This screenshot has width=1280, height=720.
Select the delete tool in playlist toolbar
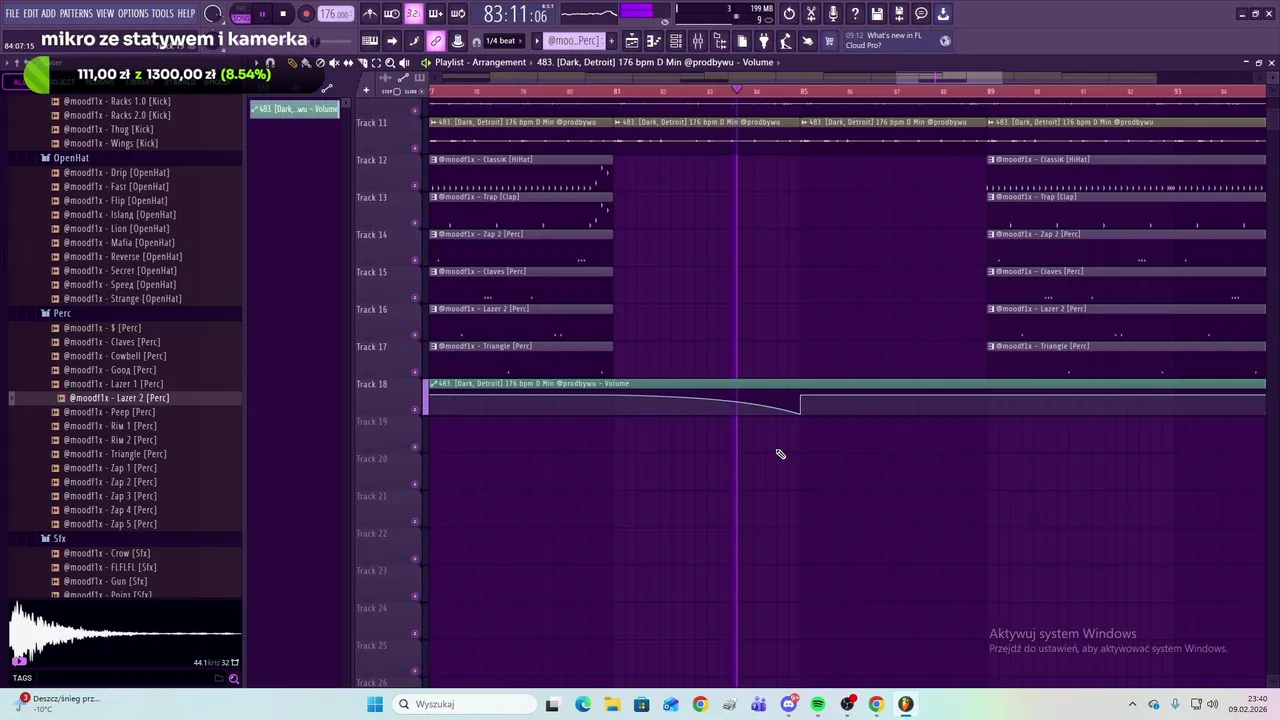[x=320, y=62]
